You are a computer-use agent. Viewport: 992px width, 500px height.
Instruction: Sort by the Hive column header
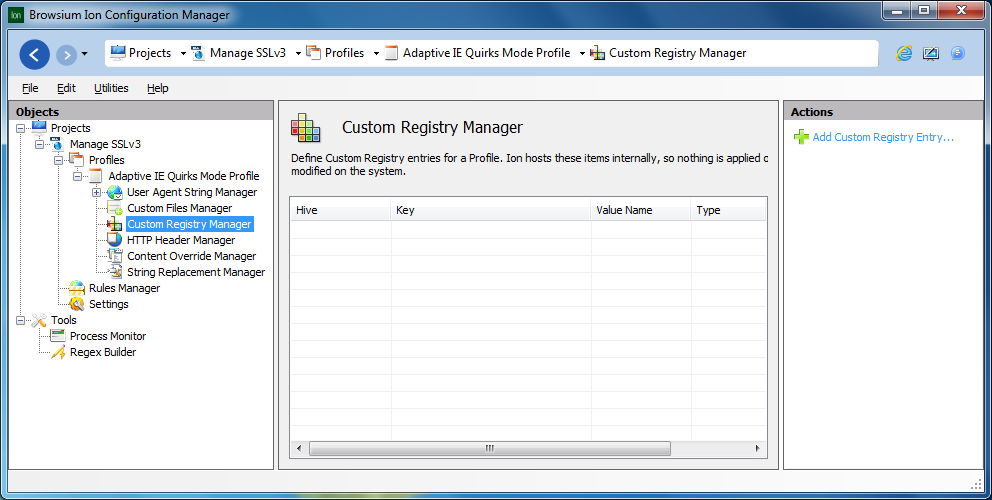[x=340, y=210]
